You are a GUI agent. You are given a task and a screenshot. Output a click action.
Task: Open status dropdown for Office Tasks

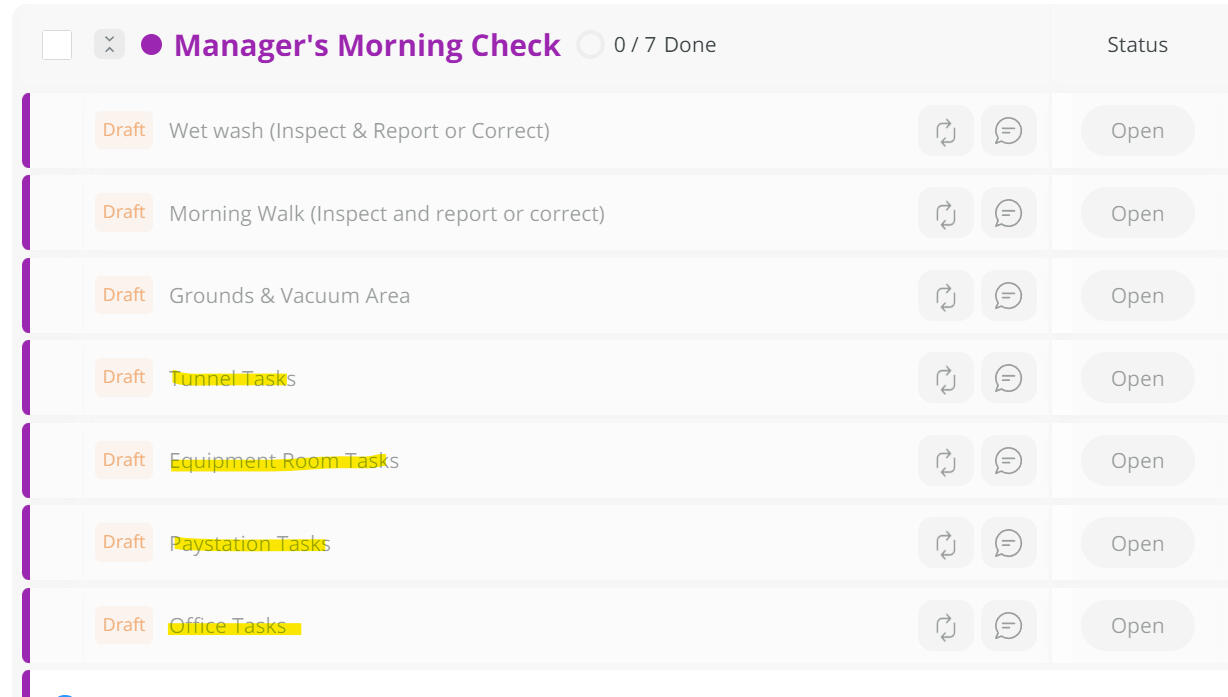tap(1137, 626)
